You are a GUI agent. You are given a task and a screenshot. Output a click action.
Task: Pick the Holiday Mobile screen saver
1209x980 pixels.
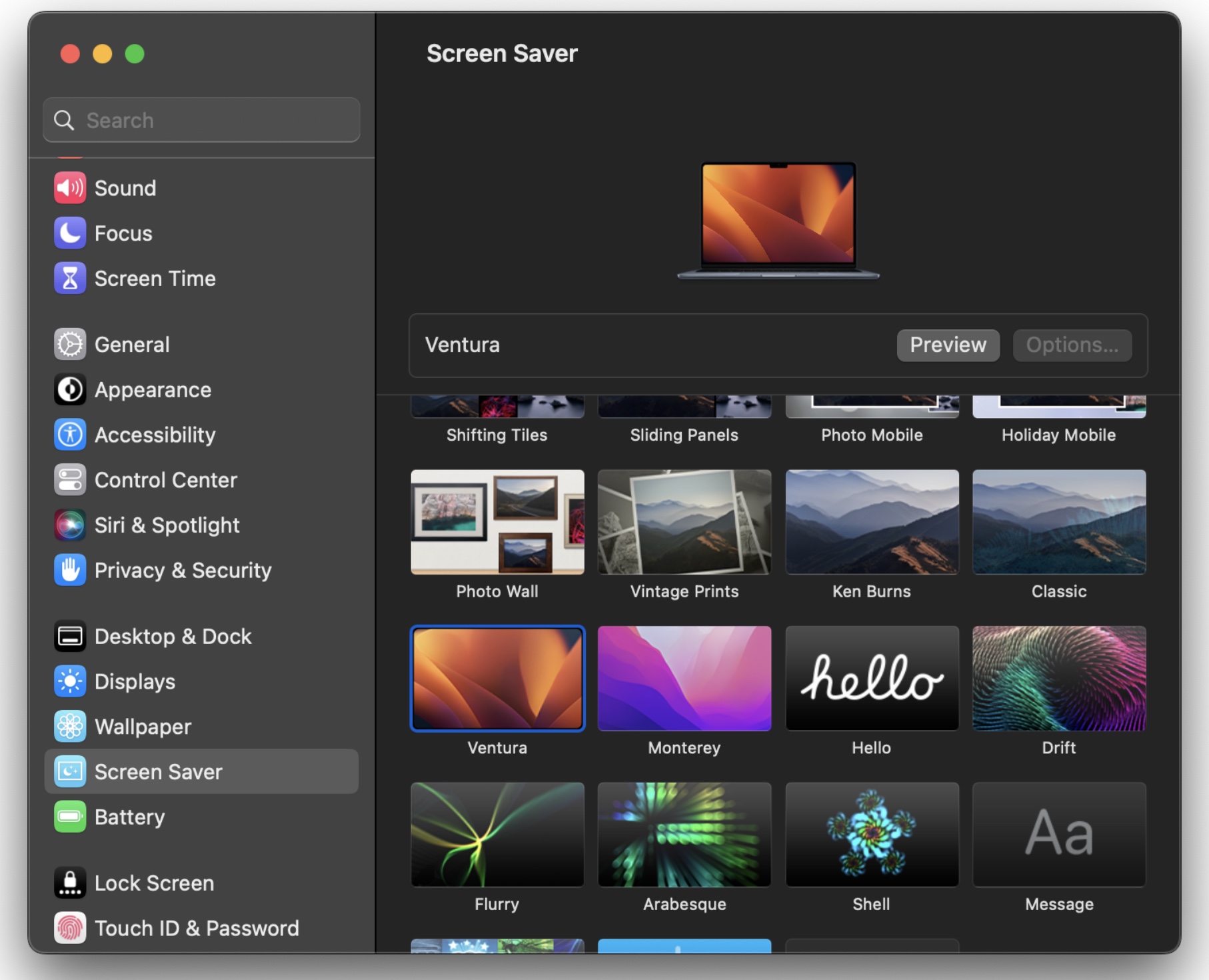tap(1059, 407)
